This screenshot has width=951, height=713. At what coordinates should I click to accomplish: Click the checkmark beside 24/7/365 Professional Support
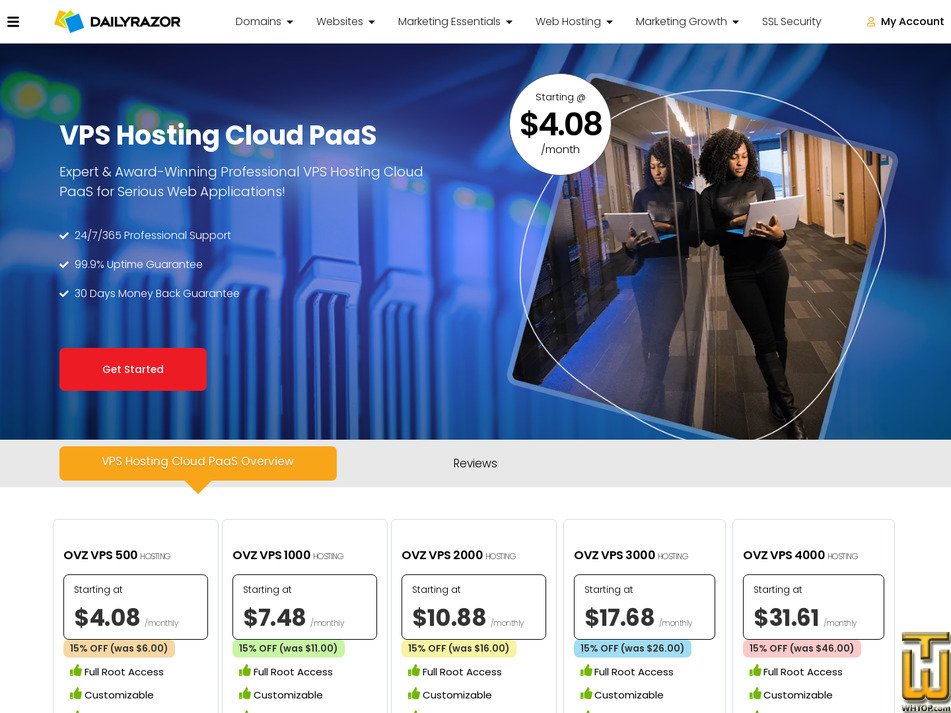(x=64, y=236)
